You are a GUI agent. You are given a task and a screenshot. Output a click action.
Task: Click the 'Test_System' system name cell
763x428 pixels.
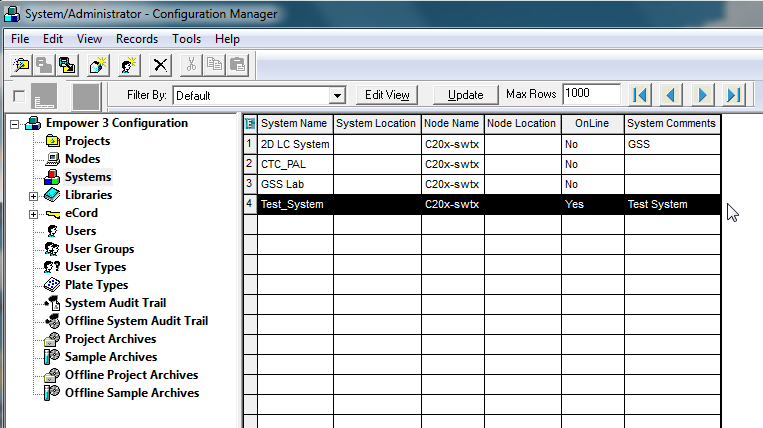coord(295,204)
